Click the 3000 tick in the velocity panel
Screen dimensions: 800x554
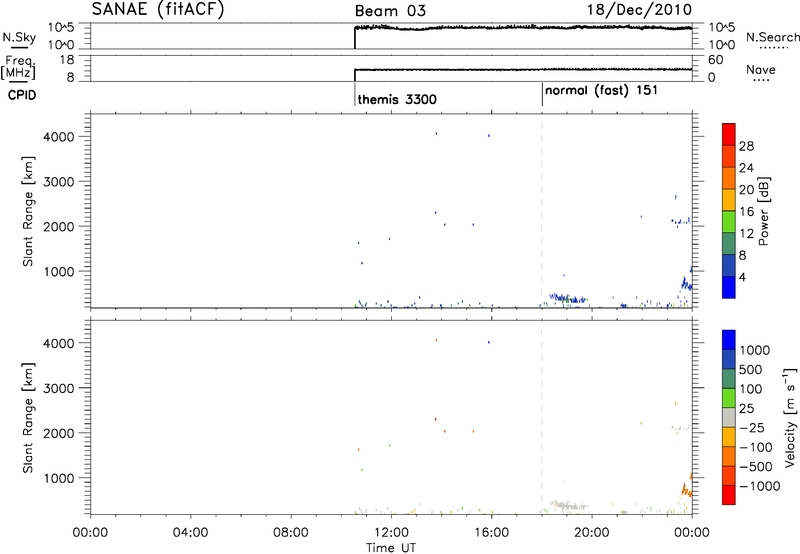[x=59, y=388]
